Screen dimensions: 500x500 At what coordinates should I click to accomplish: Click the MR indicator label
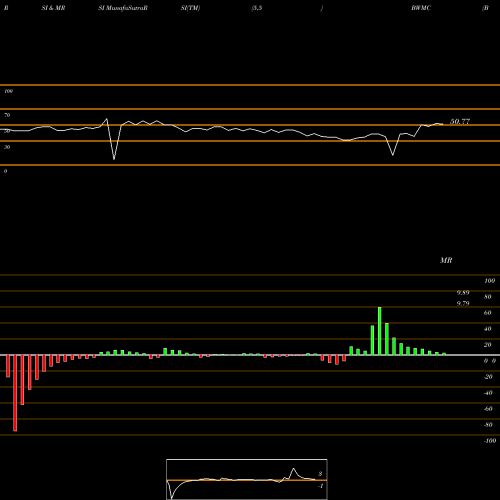446,260
